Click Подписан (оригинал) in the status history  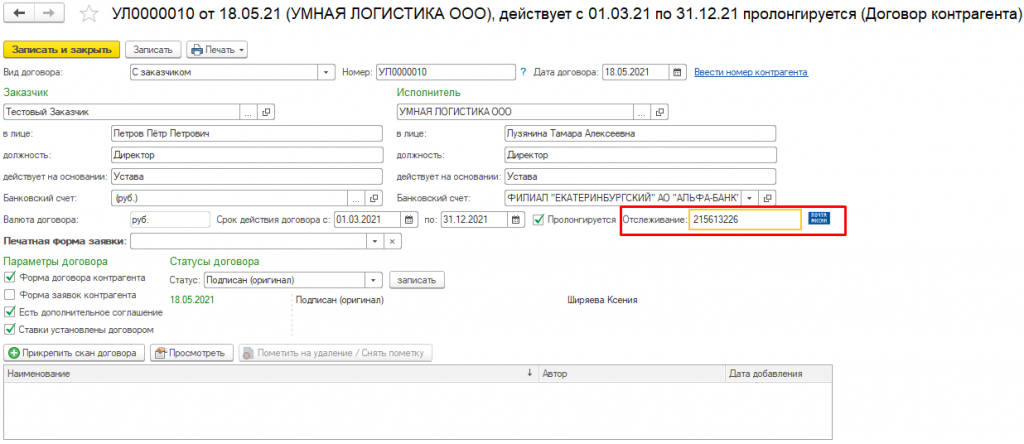click(x=339, y=300)
